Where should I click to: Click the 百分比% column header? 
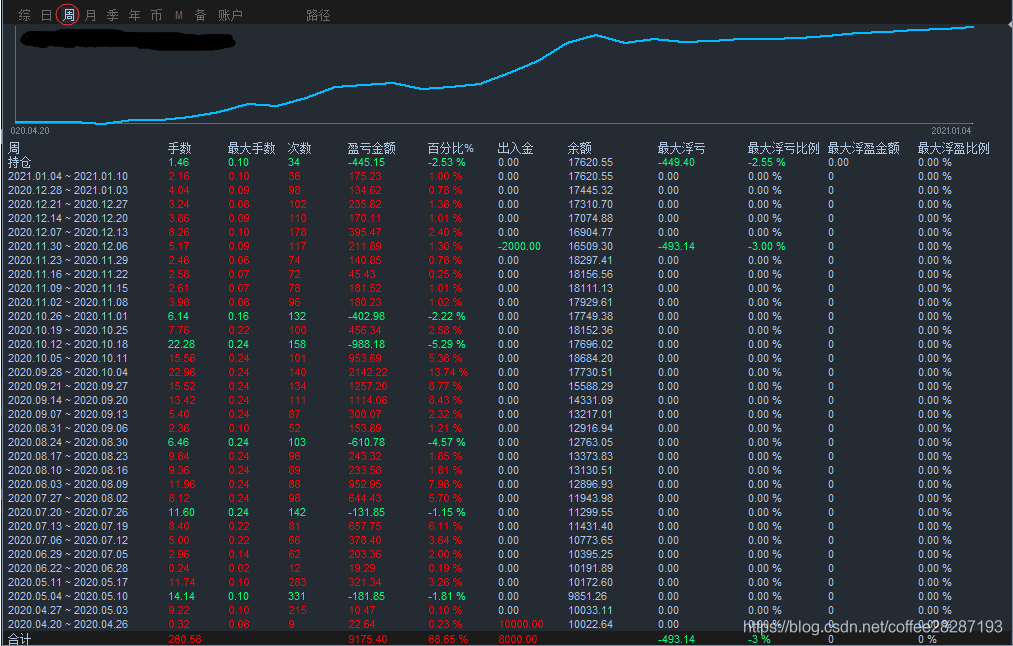451,149
